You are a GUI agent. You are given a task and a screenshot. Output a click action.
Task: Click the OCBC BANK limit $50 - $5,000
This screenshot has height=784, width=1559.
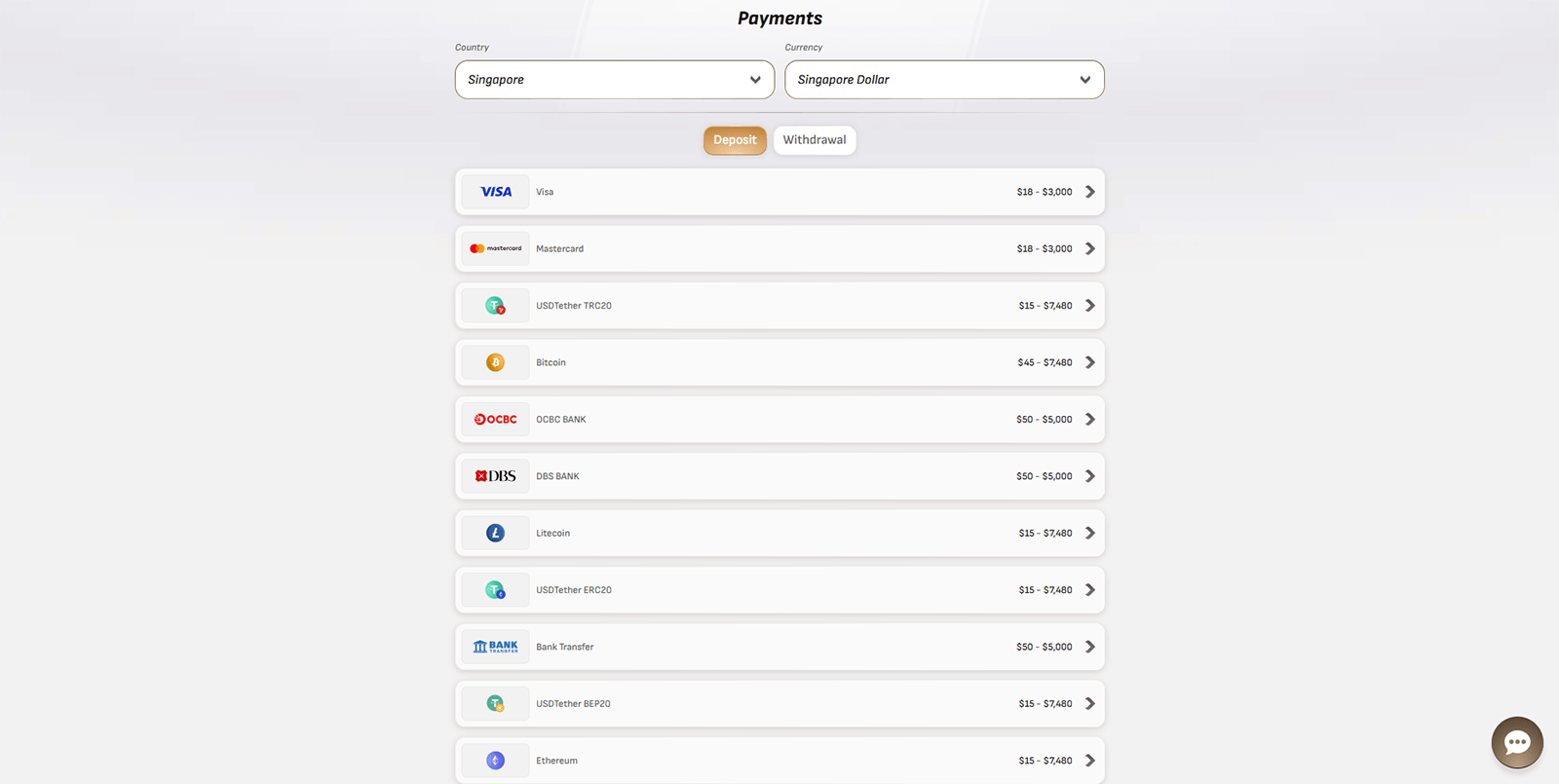pyautogui.click(x=1045, y=420)
